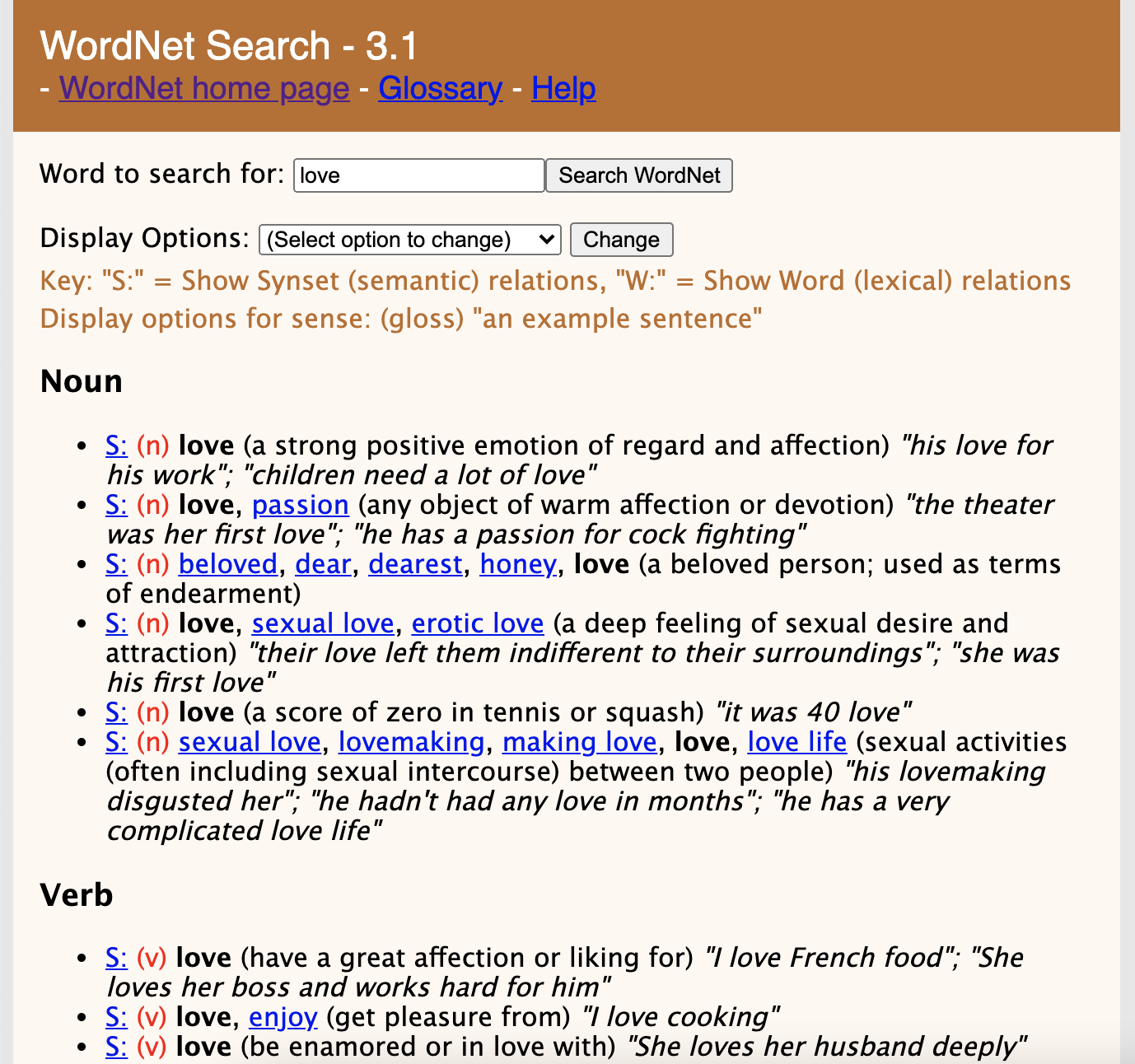The image size is (1135, 1064).
Task: Open the 'dearest' word link
Action: pyautogui.click(x=415, y=563)
